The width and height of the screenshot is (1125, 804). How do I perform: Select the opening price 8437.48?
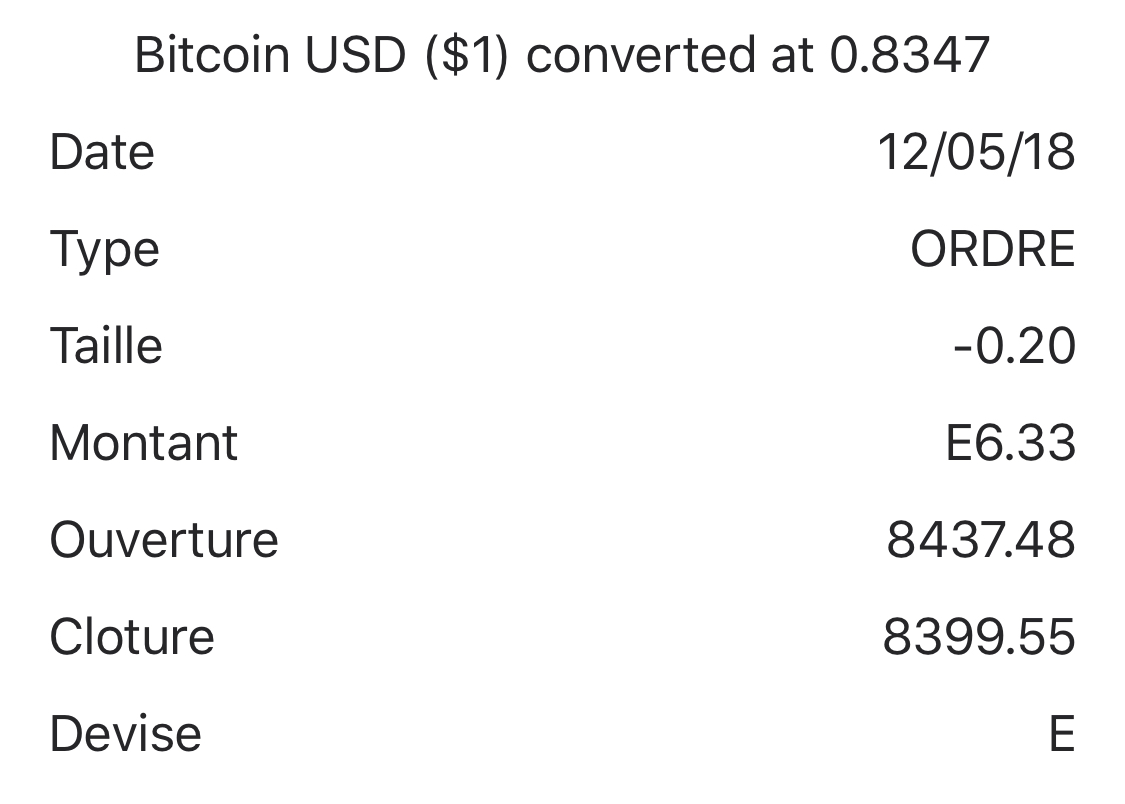coord(980,540)
